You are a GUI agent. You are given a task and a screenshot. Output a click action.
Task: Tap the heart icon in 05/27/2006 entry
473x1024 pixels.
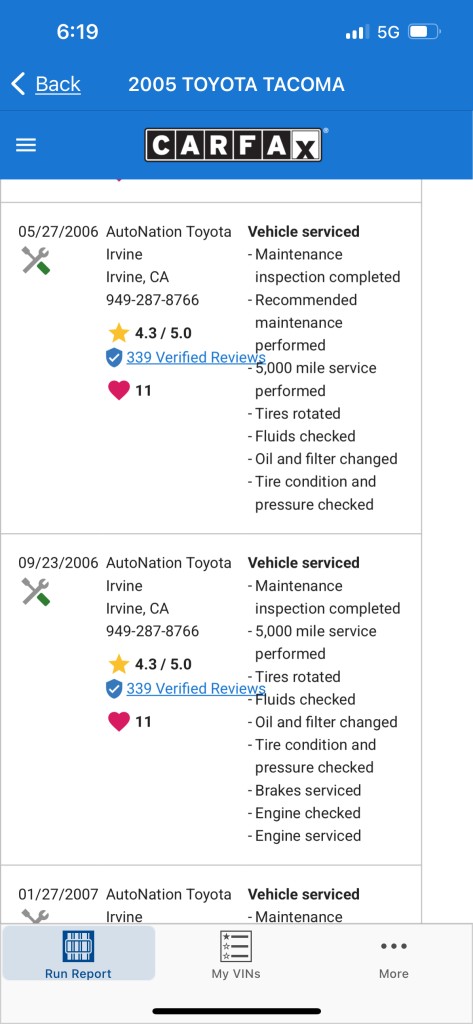pyautogui.click(x=119, y=390)
